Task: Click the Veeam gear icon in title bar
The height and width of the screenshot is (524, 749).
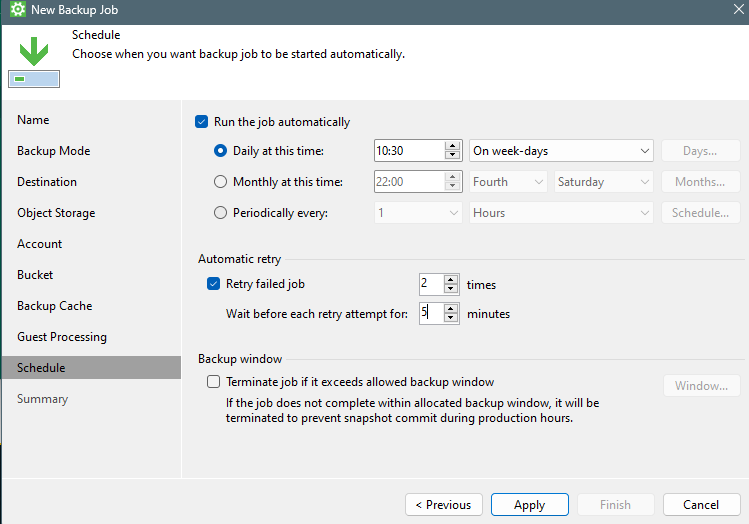Action: [16, 9]
